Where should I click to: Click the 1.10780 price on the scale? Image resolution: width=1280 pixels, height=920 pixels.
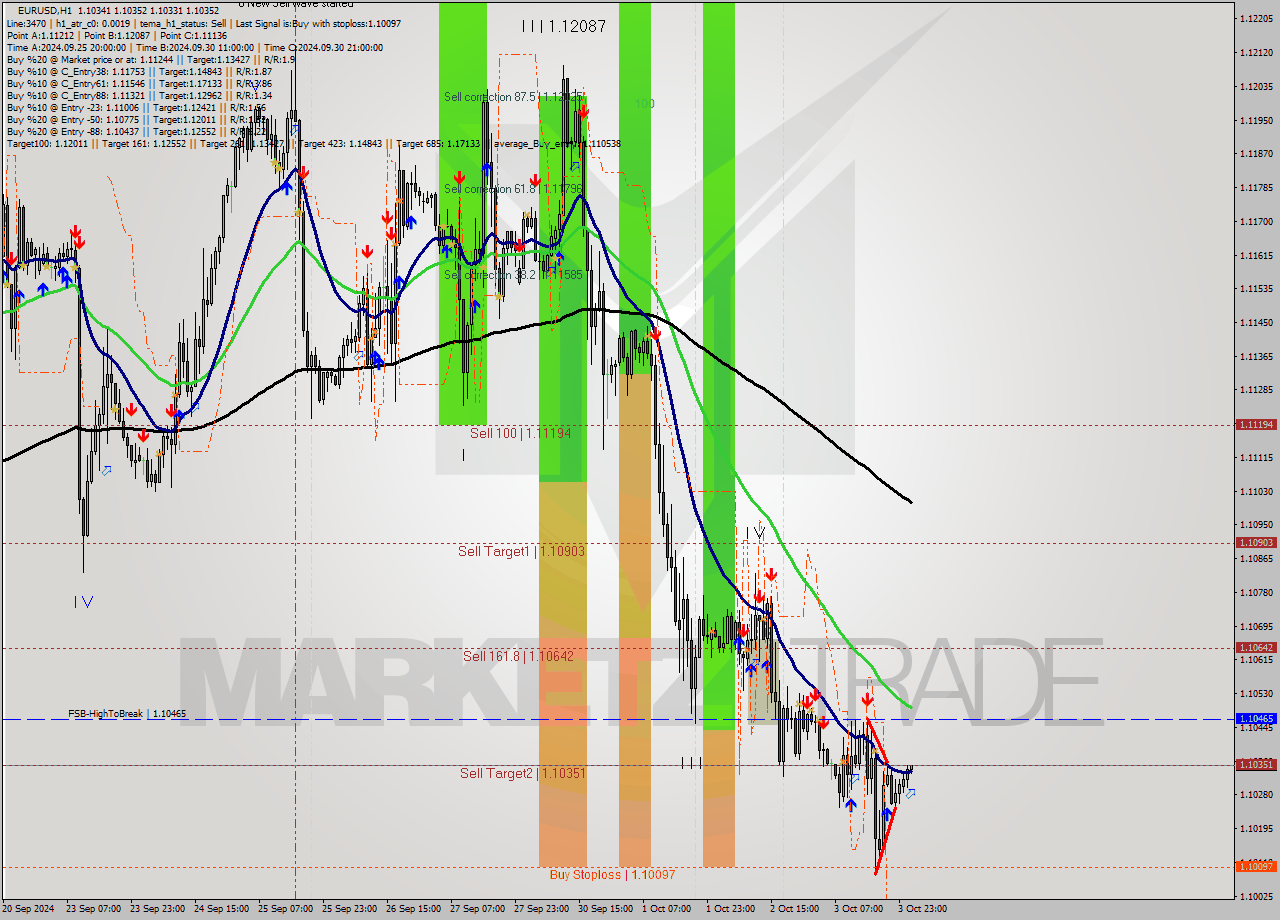(1256, 592)
